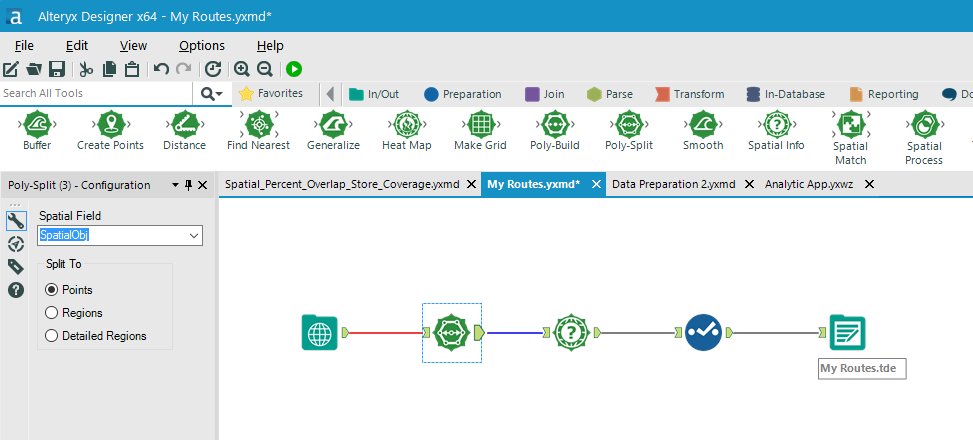The image size is (973, 440).
Task: Open the In-Database tool category
Action: tap(786, 94)
